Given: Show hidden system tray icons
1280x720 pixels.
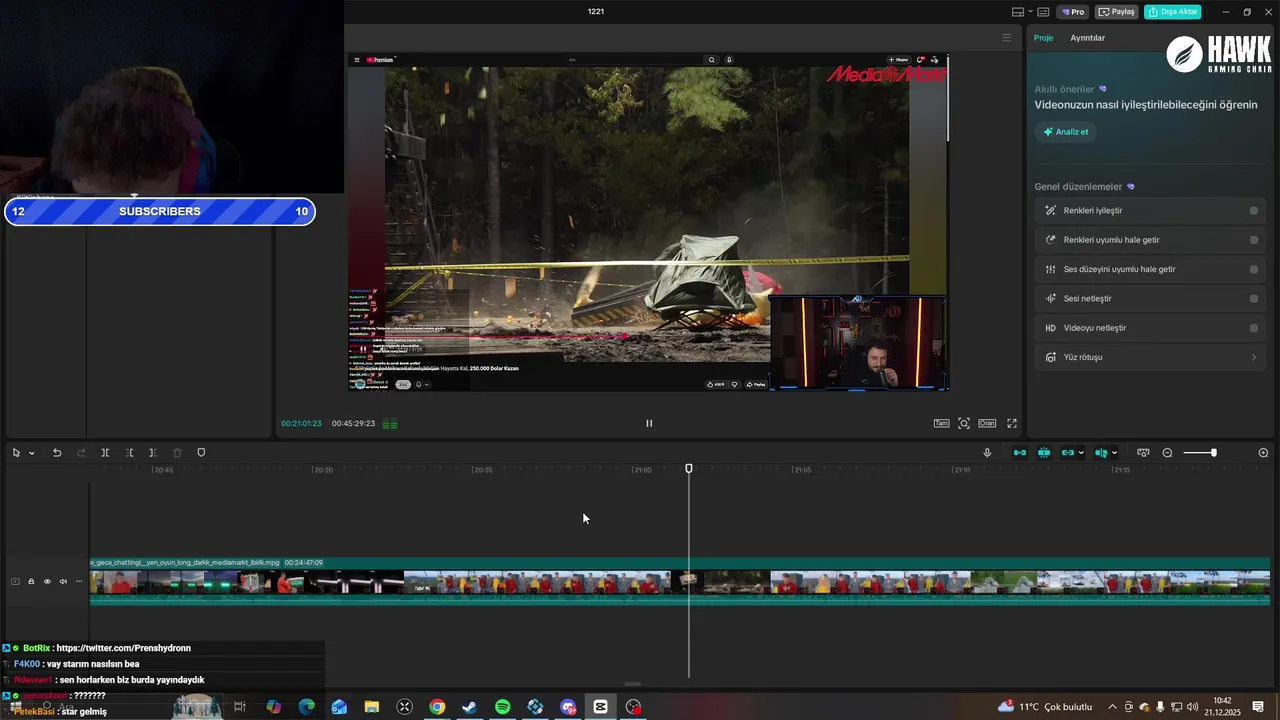Looking at the screenshot, I should click(x=1112, y=707).
